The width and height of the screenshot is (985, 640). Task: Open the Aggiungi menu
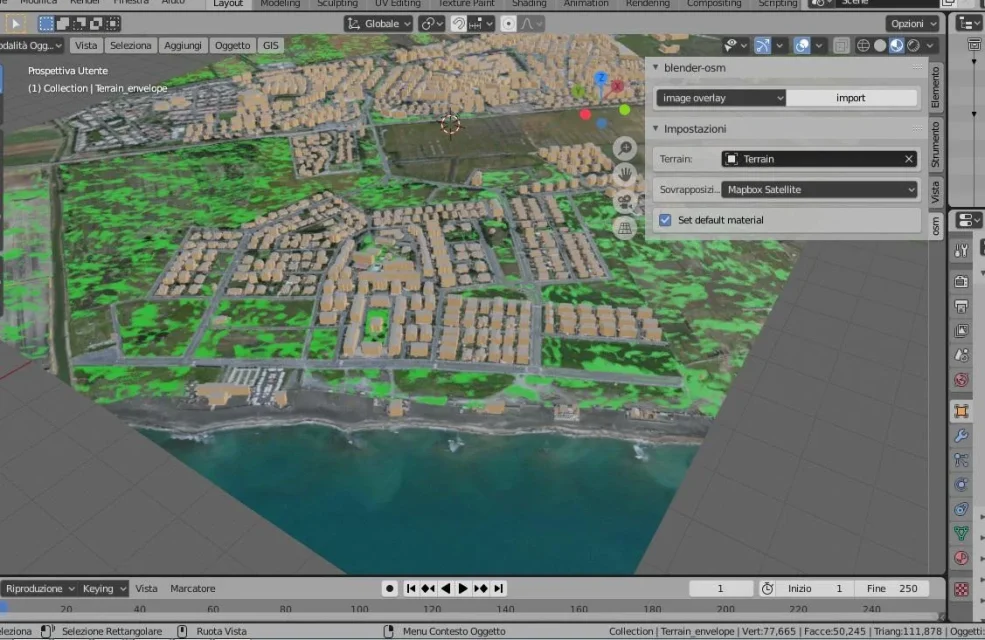pyautogui.click(x=183, y=45)
